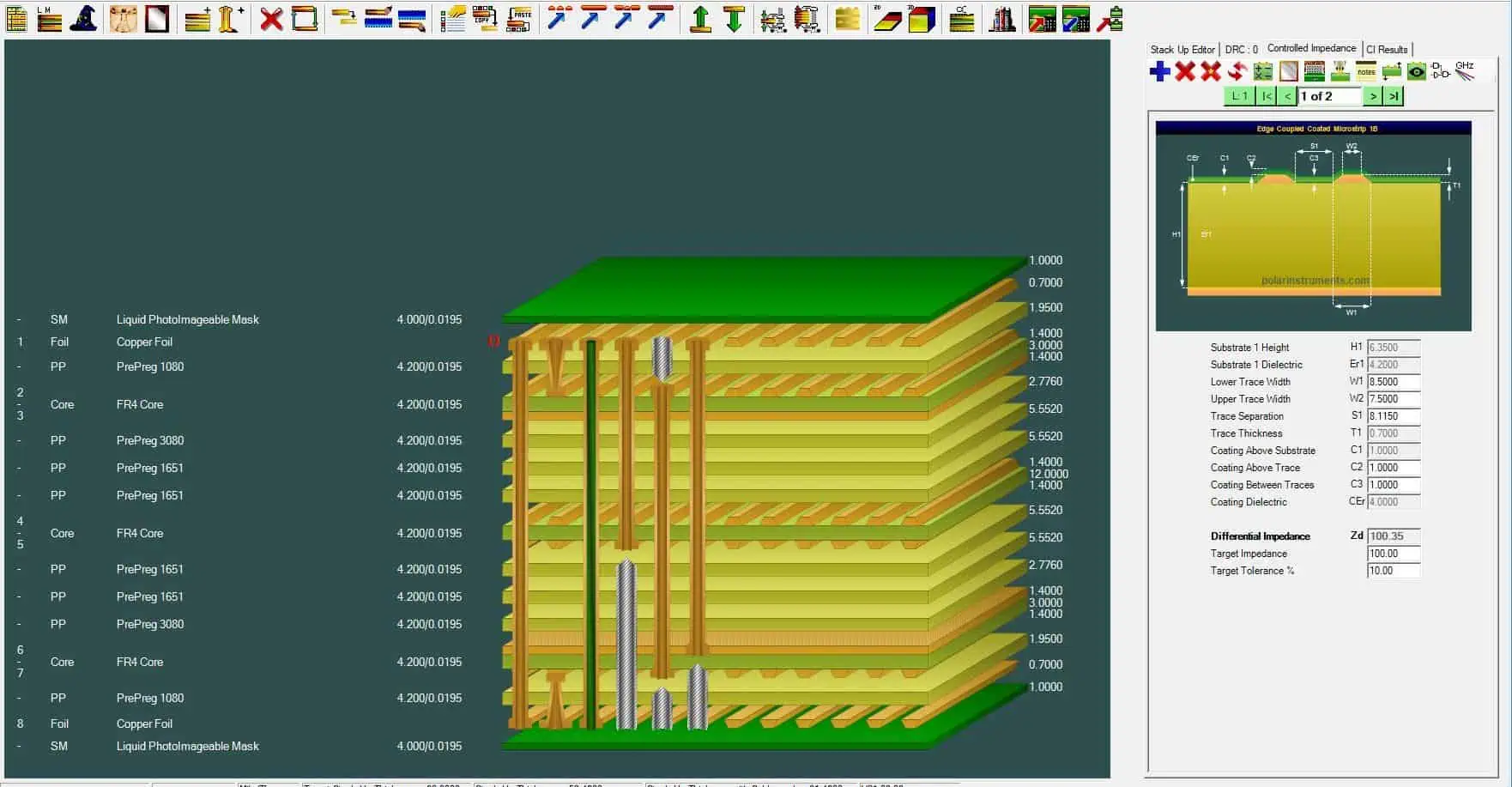Click the 3D cube view icon

[921, 19]
